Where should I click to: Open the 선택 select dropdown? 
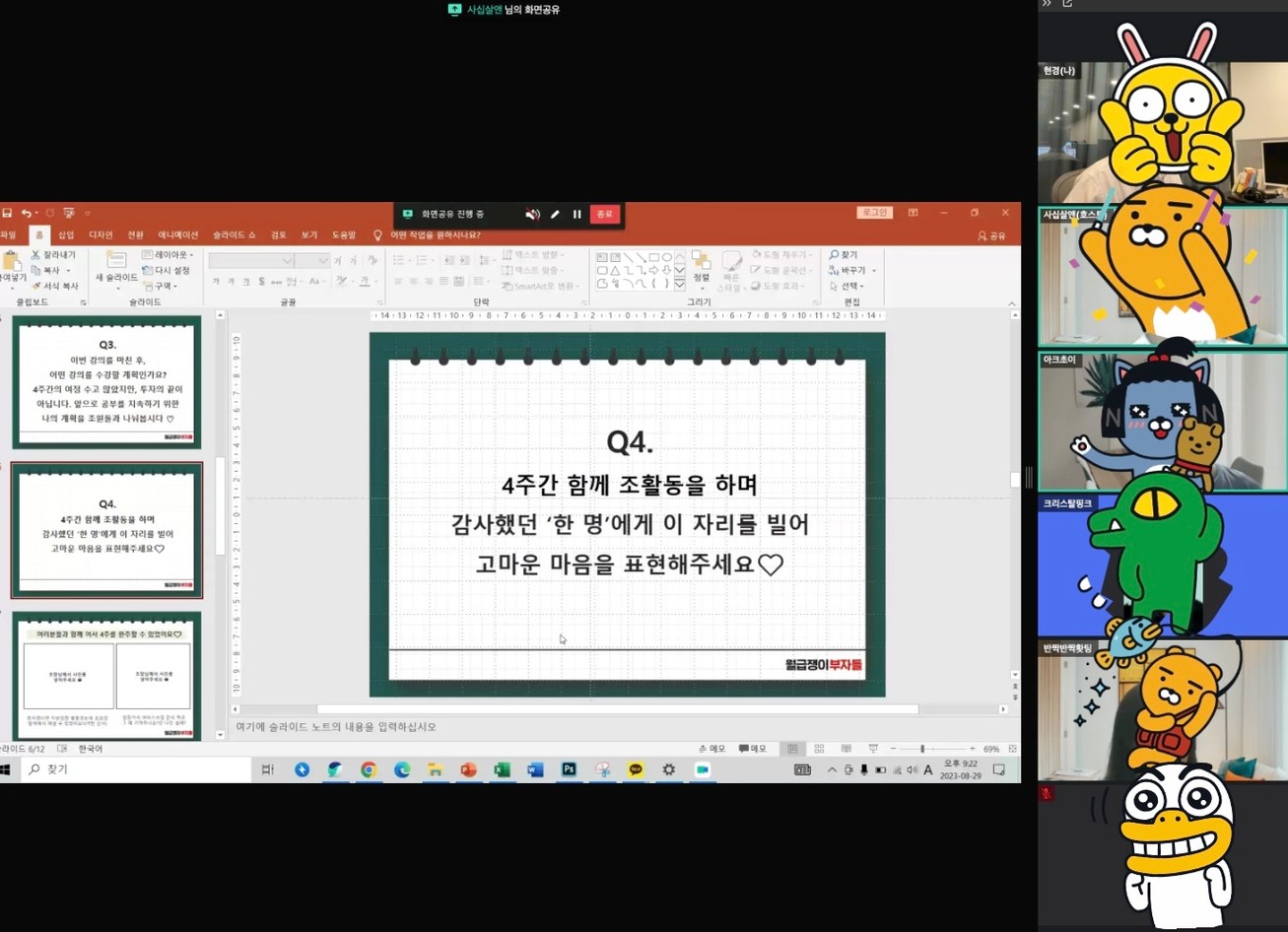847,286
